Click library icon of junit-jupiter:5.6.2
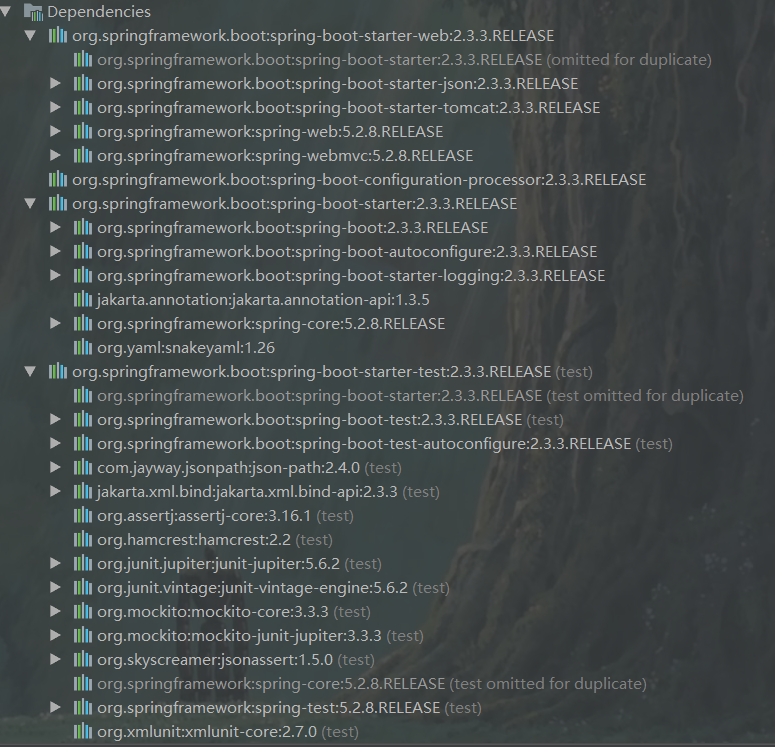 pyautogui.click(x=83, y=563)
